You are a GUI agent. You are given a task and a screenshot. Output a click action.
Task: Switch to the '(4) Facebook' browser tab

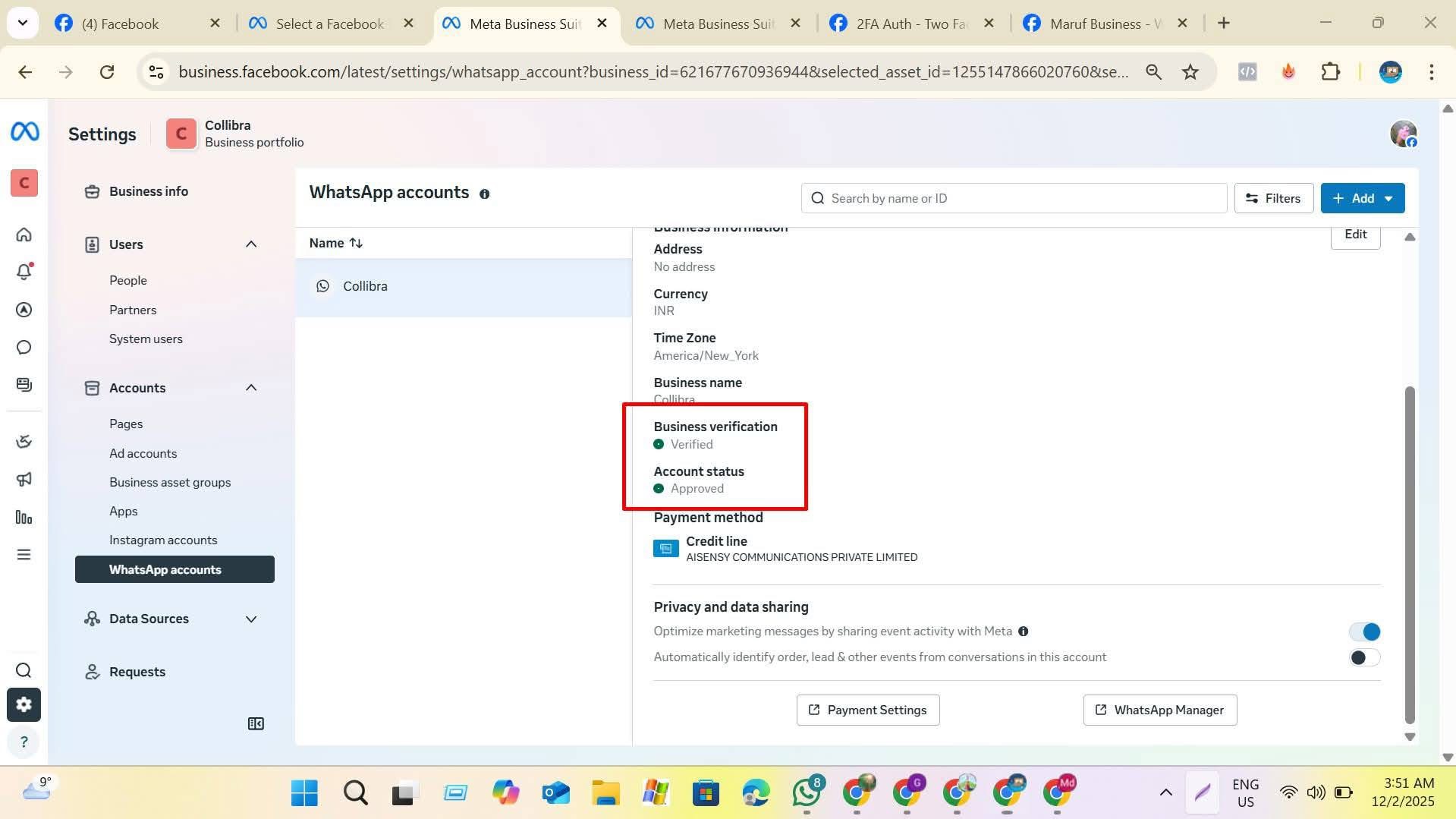pos(138,24)
